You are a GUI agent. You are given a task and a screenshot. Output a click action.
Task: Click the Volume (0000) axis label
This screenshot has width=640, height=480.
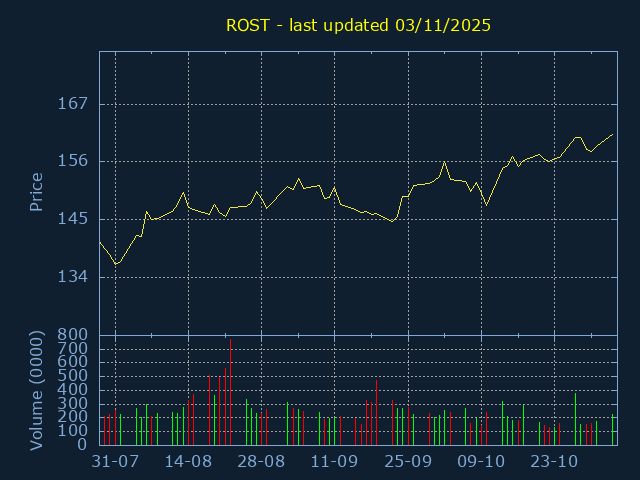[36, 390]
